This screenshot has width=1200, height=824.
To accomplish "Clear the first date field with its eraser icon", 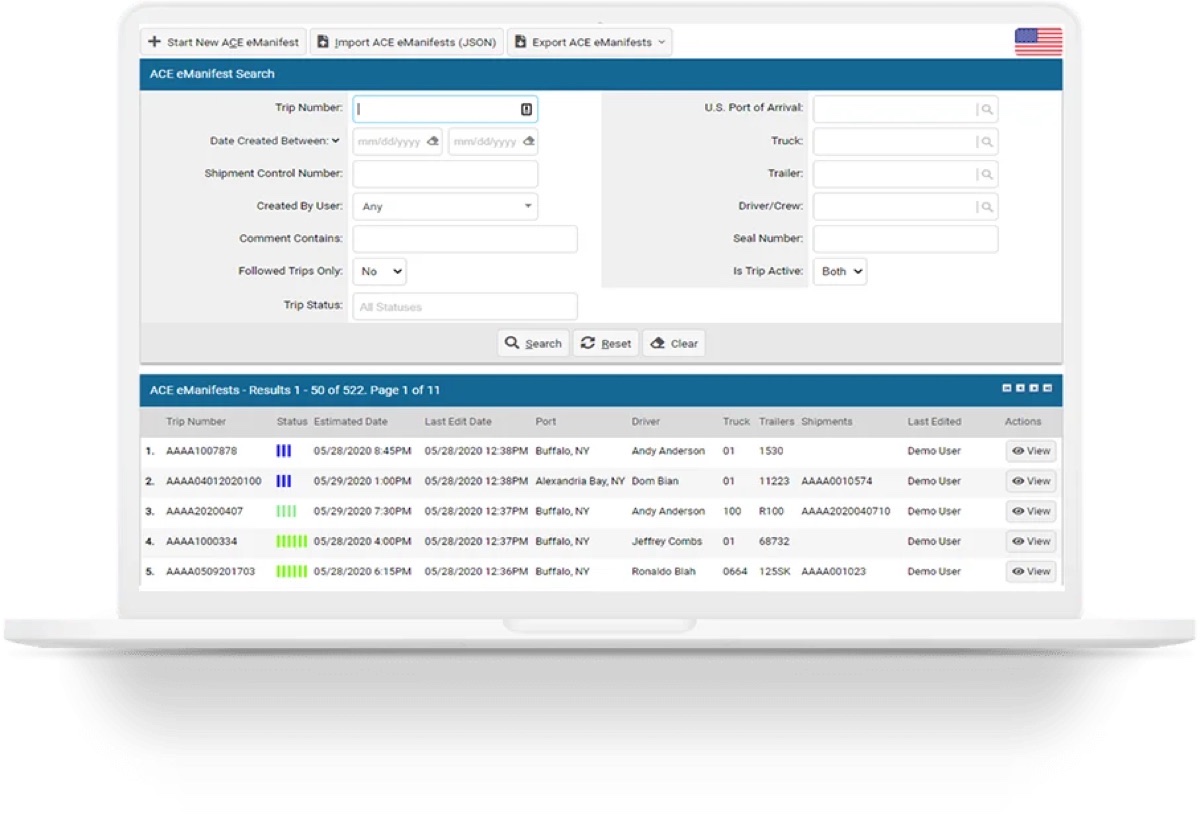I will [x=432, y=142].
